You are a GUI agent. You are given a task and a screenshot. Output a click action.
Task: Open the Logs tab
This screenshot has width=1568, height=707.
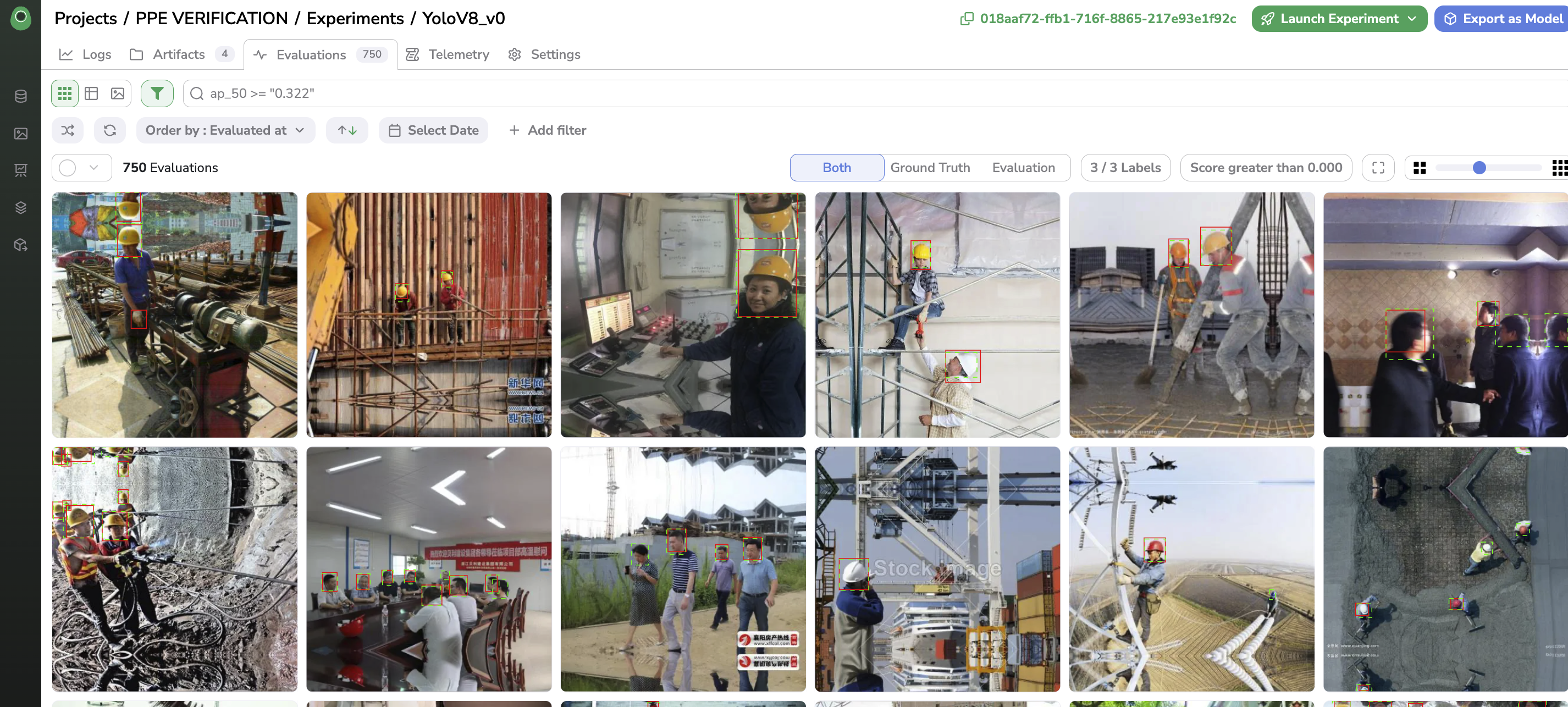coord(85,55)
